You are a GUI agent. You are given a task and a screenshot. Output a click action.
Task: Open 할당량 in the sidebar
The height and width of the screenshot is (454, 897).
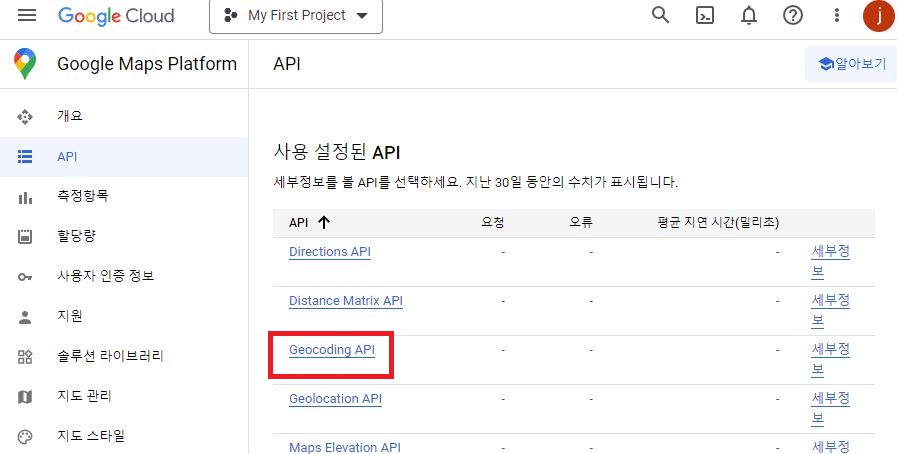pyautogui.click(x=76, y=236)
